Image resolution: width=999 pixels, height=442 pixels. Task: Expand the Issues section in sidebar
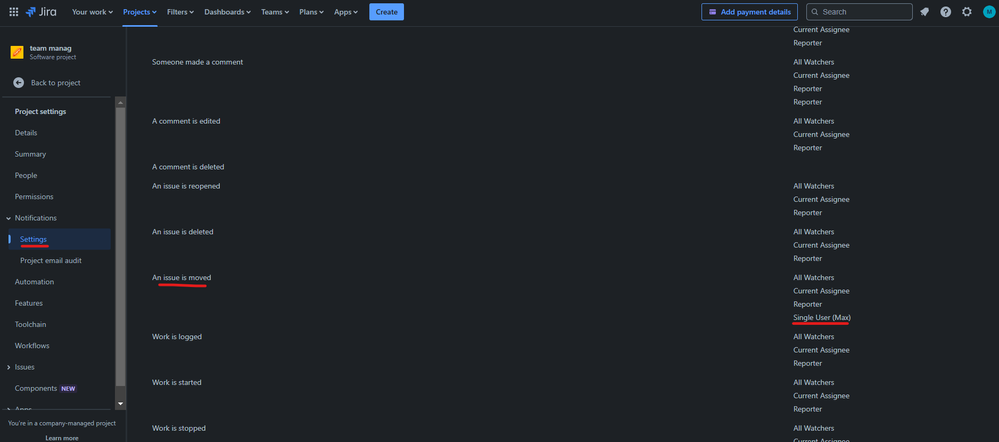click(8, 367)
